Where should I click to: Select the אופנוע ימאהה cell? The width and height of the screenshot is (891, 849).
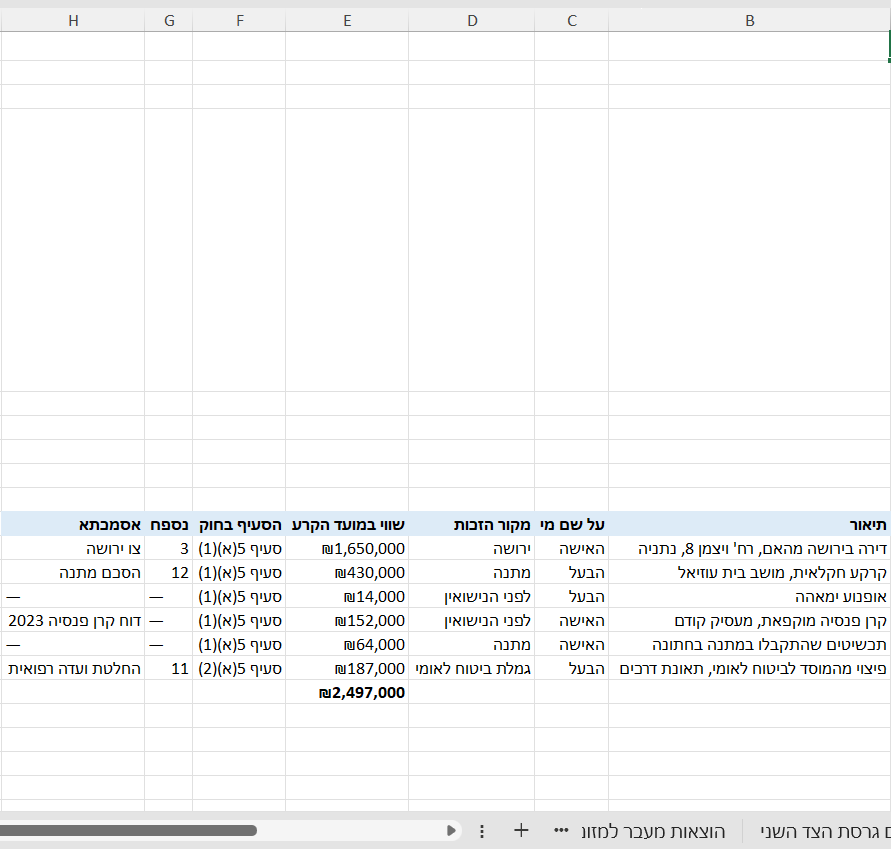tap(749, 596)
